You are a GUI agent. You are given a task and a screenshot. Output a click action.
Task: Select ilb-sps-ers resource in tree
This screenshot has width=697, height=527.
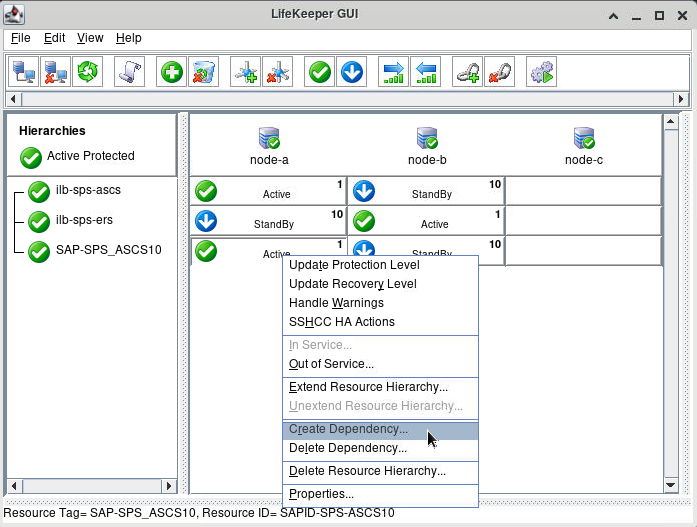click(84, 220)
